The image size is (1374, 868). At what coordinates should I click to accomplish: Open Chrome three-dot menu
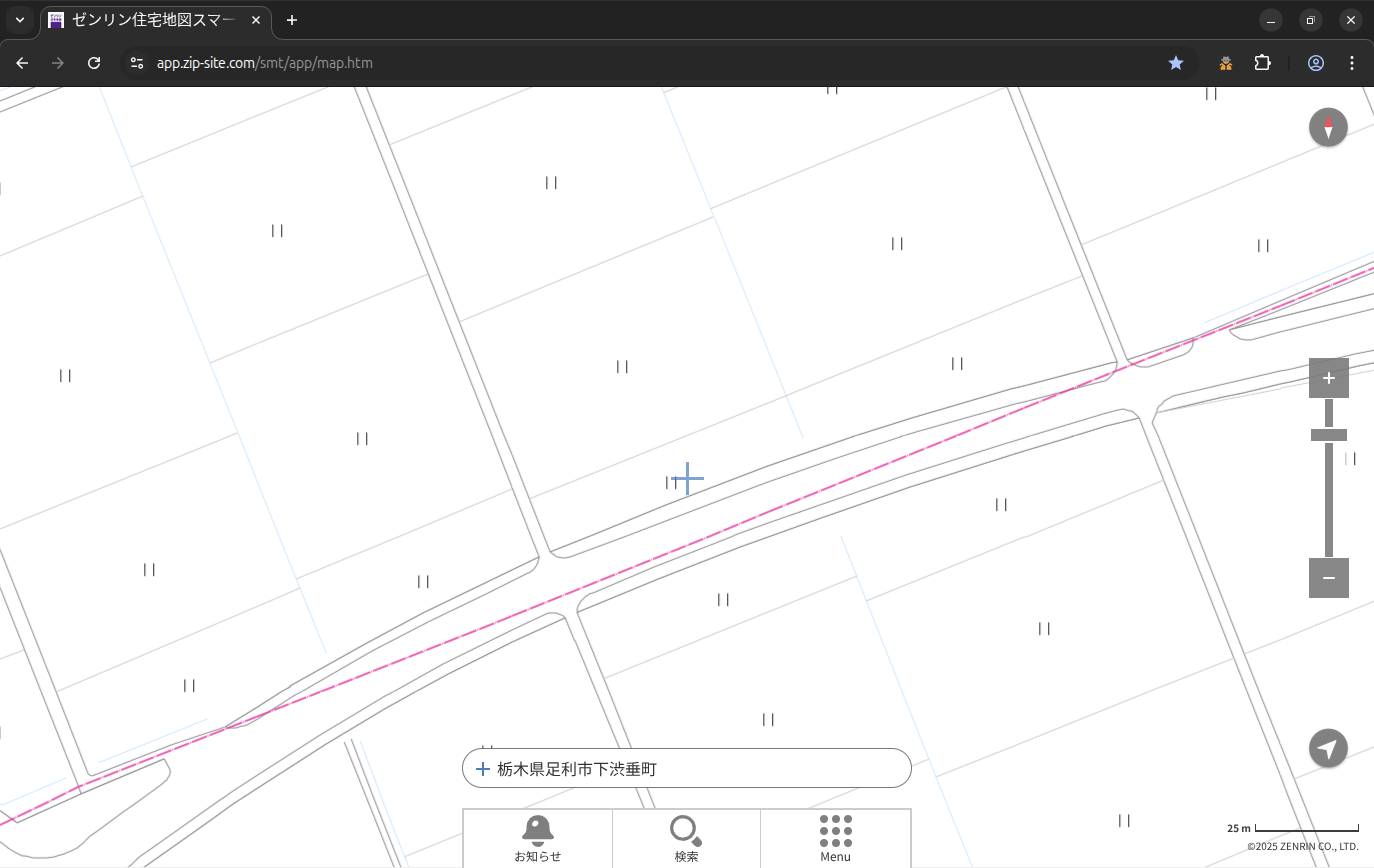(1352, 63)
